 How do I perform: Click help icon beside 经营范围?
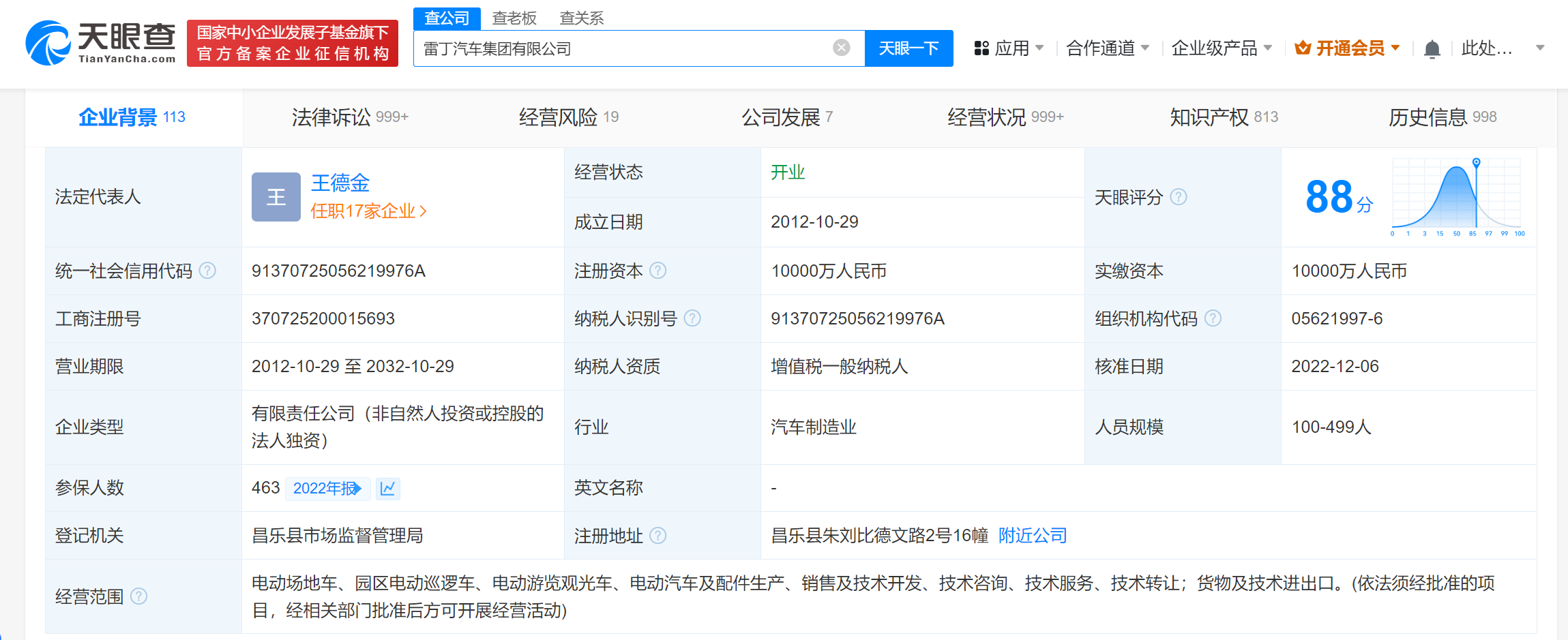(138, 597)
